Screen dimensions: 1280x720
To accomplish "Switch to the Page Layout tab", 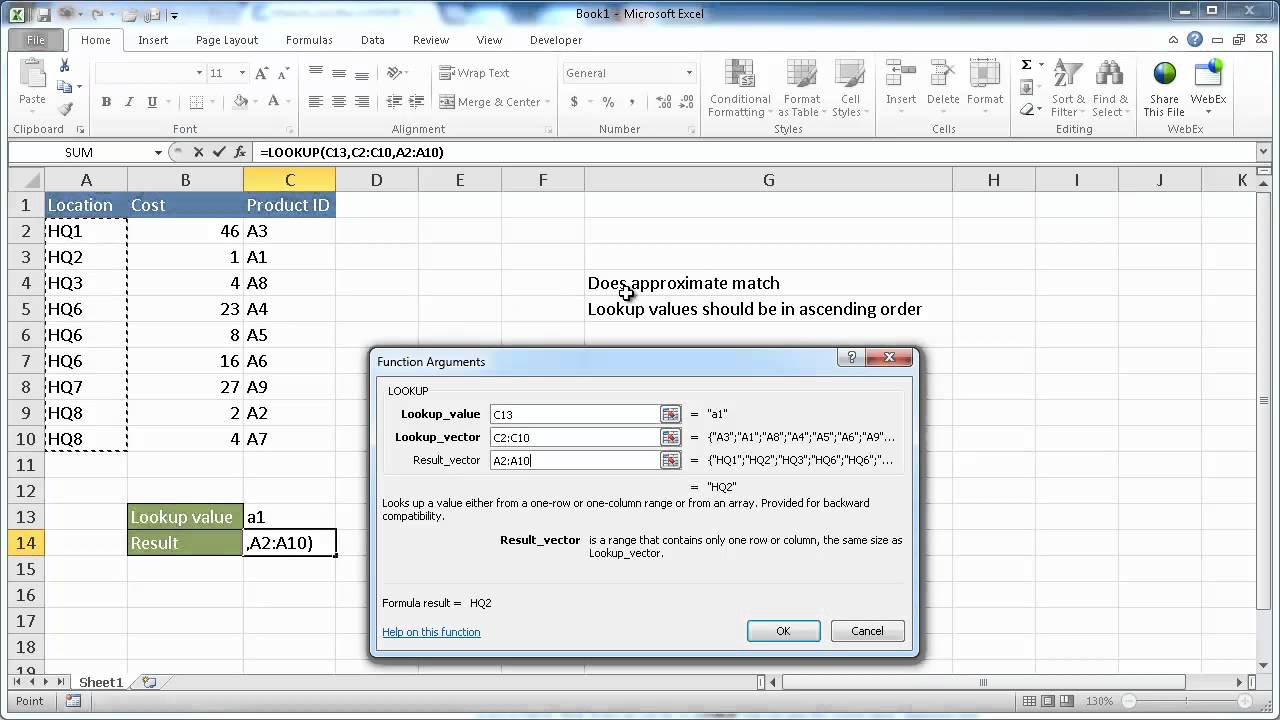I will 227,40.
